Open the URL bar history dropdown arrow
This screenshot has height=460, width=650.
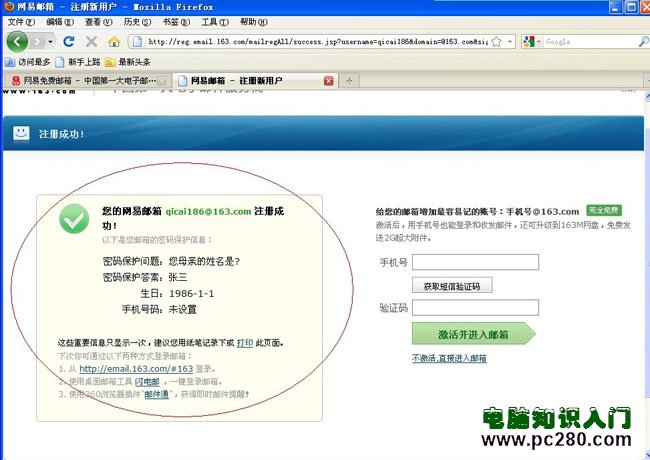coord(510,42)
